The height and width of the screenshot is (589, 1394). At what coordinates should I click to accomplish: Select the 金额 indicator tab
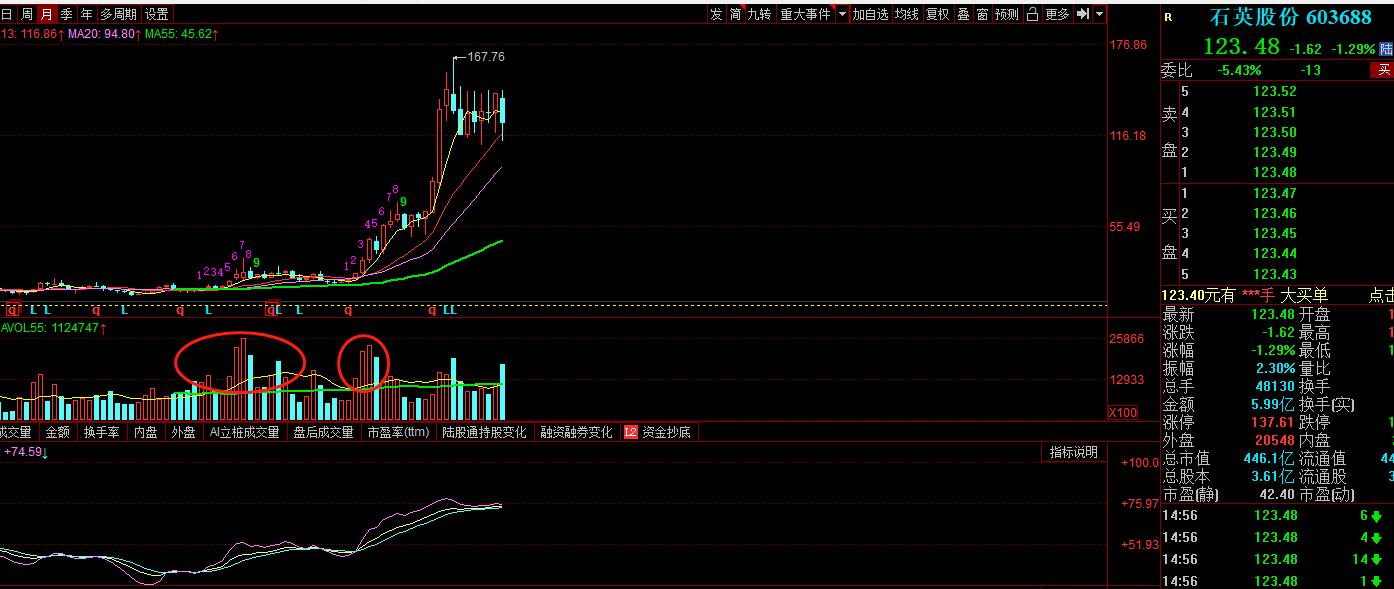point(57,433)
